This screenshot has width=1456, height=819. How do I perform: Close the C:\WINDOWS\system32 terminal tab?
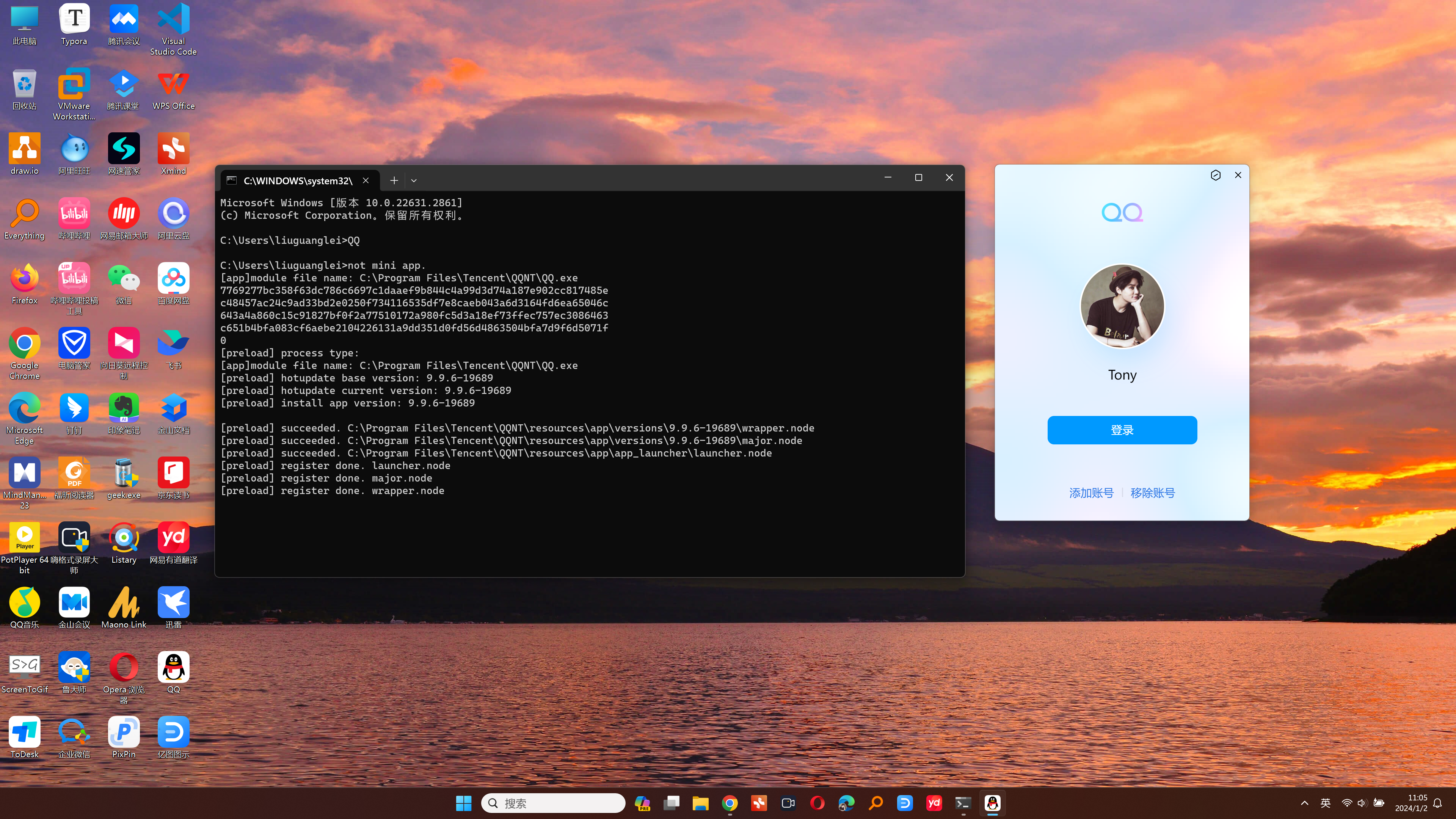(366, 180)
